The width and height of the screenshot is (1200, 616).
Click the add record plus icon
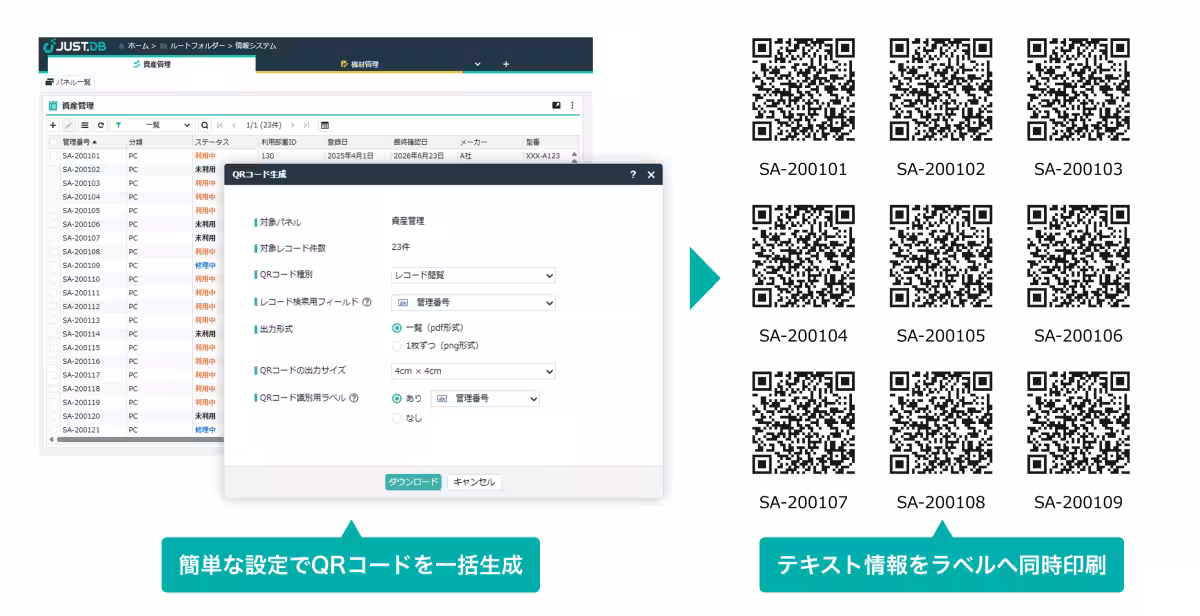click(53, 125)
